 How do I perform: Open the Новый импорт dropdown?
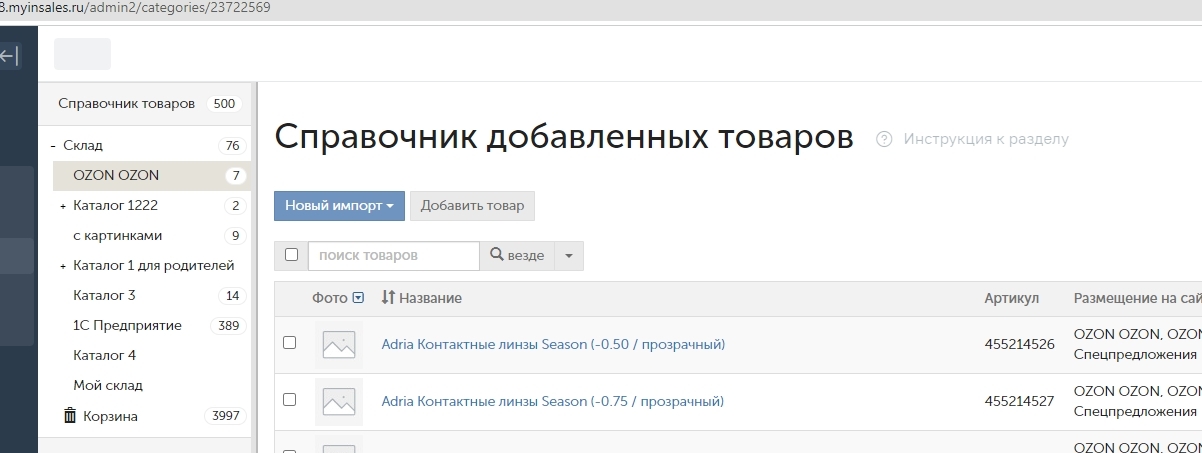339,206
